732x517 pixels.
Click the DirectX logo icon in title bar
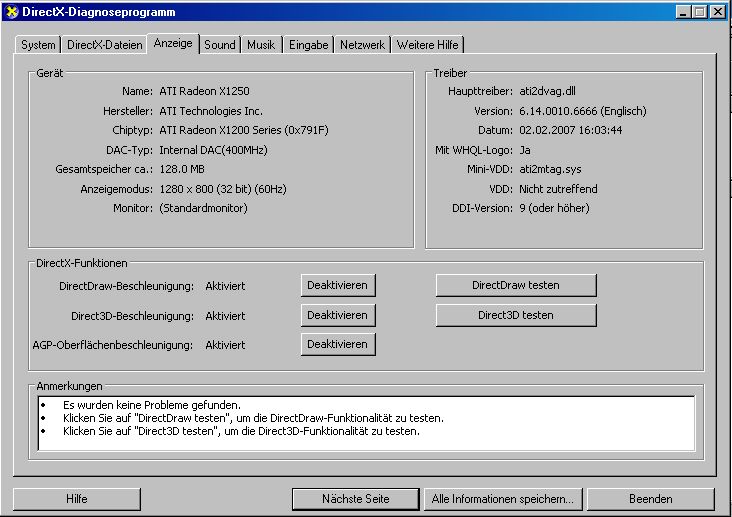coord(12,12)
